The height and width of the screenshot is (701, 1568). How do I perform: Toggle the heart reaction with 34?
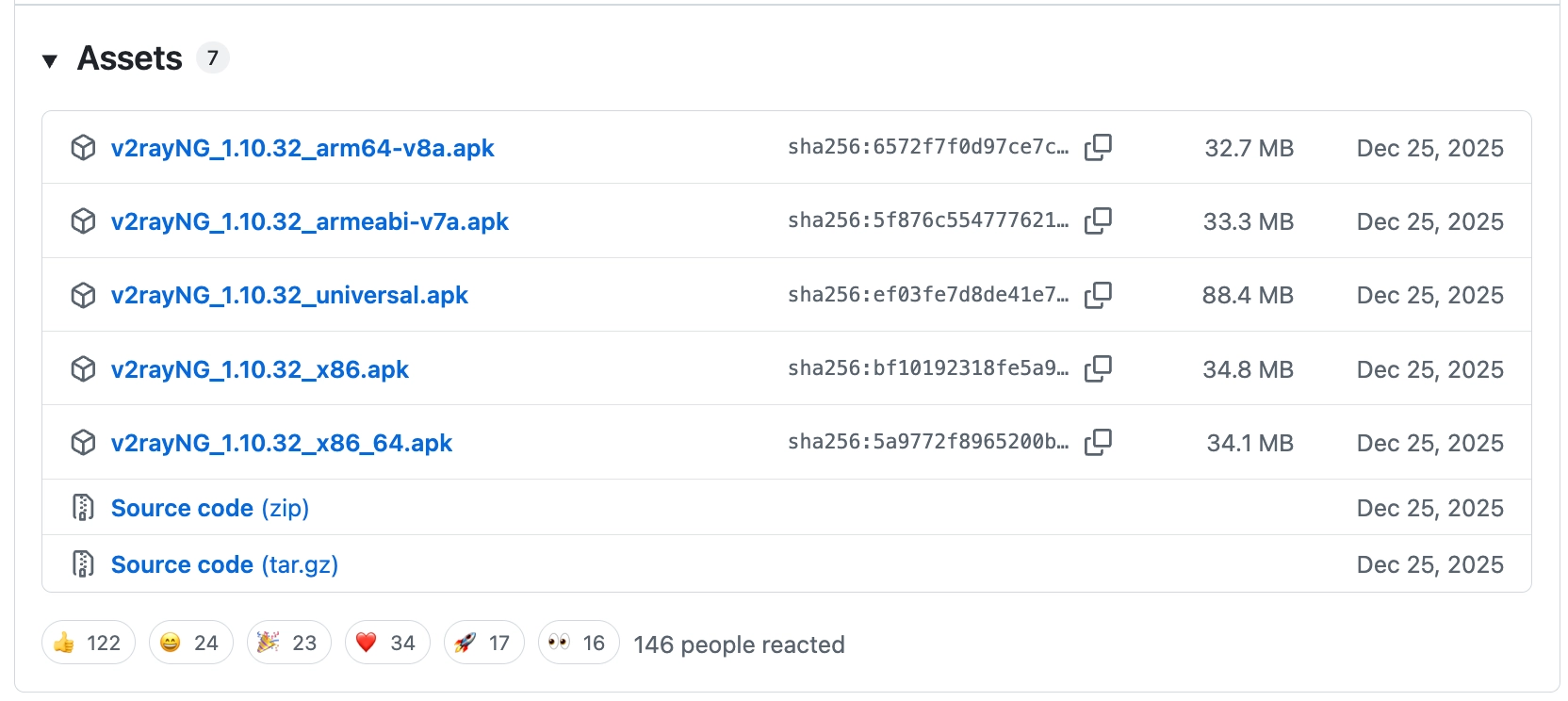tap(387, 643)
